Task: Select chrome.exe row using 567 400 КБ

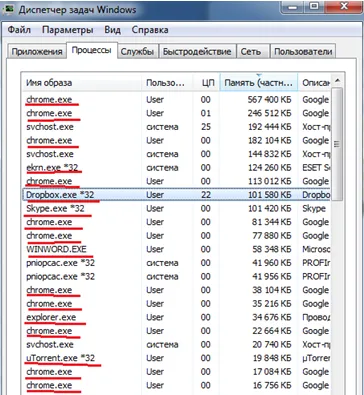Action: 177,99
